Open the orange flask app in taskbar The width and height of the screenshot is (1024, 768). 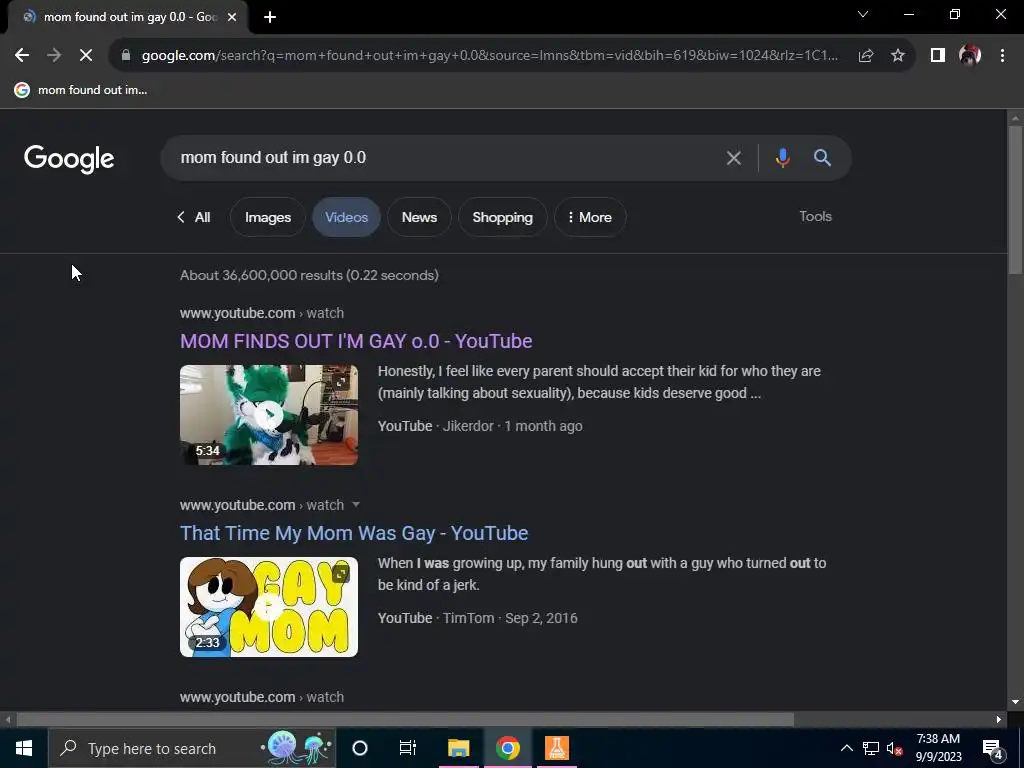pos(556,748)
